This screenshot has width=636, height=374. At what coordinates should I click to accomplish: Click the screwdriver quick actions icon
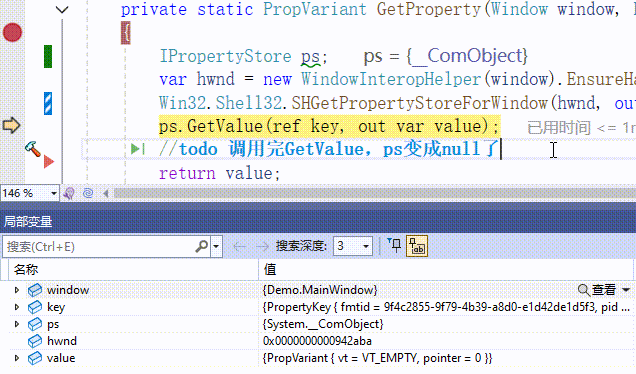[x=33, y=149]
